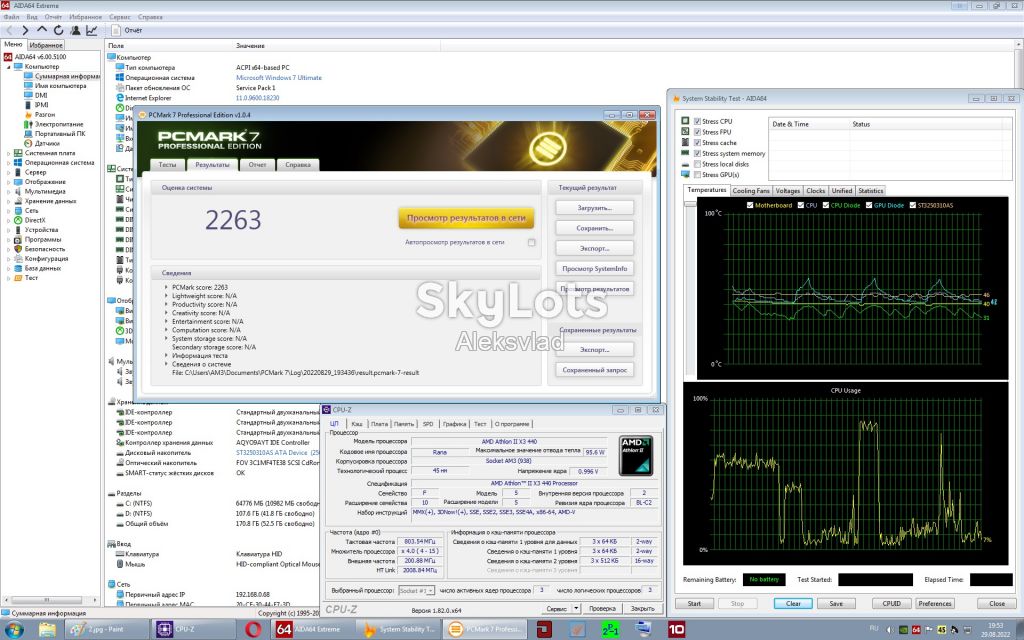Open Тесты tab in PCMark 7
This screenshot has height=640, width=1024.
(x=168, y=165)
